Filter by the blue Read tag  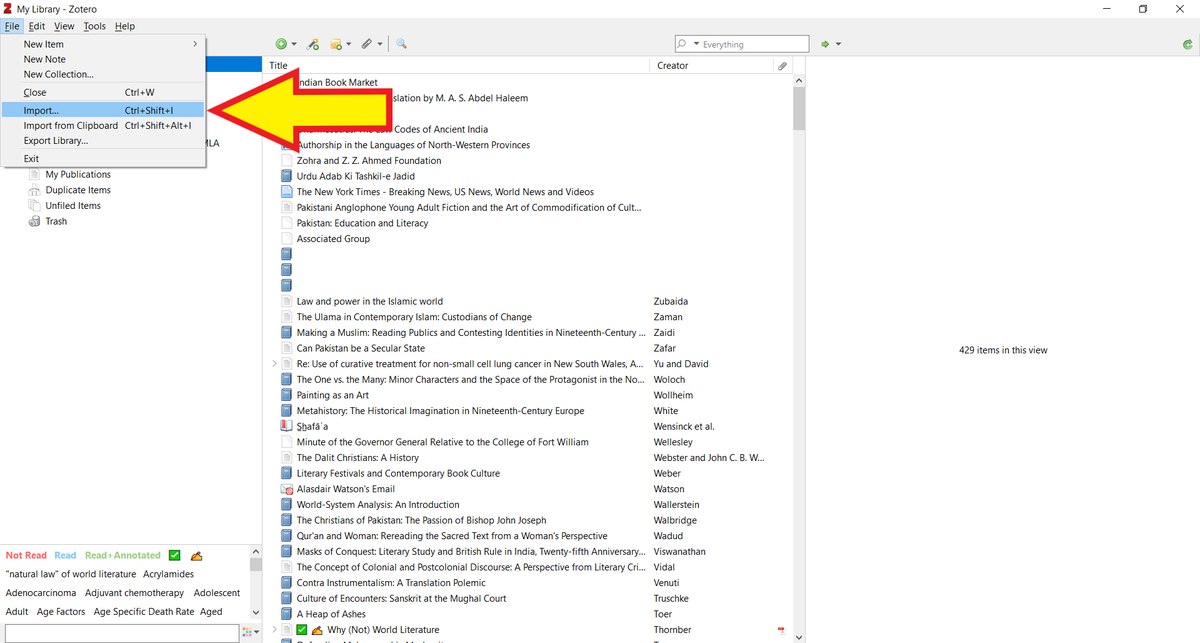pyautogui.click(x=65, y=555)
